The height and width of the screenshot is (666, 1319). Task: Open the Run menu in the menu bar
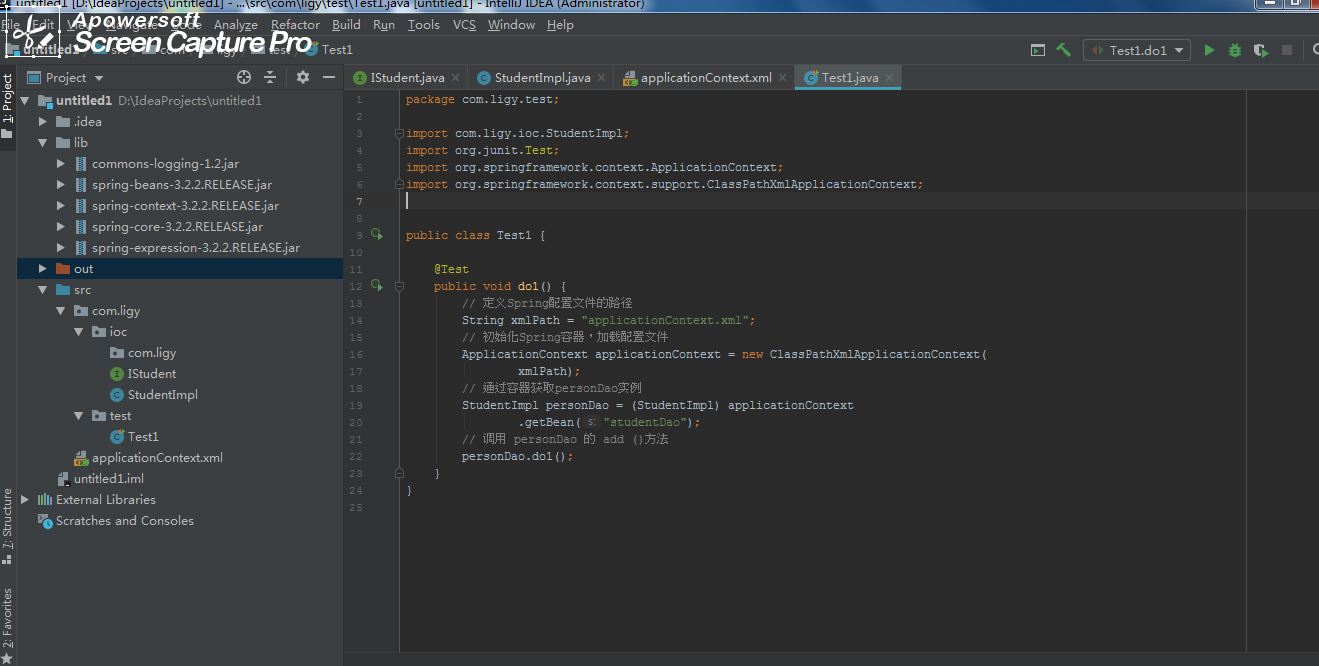(x=384, y=25)
